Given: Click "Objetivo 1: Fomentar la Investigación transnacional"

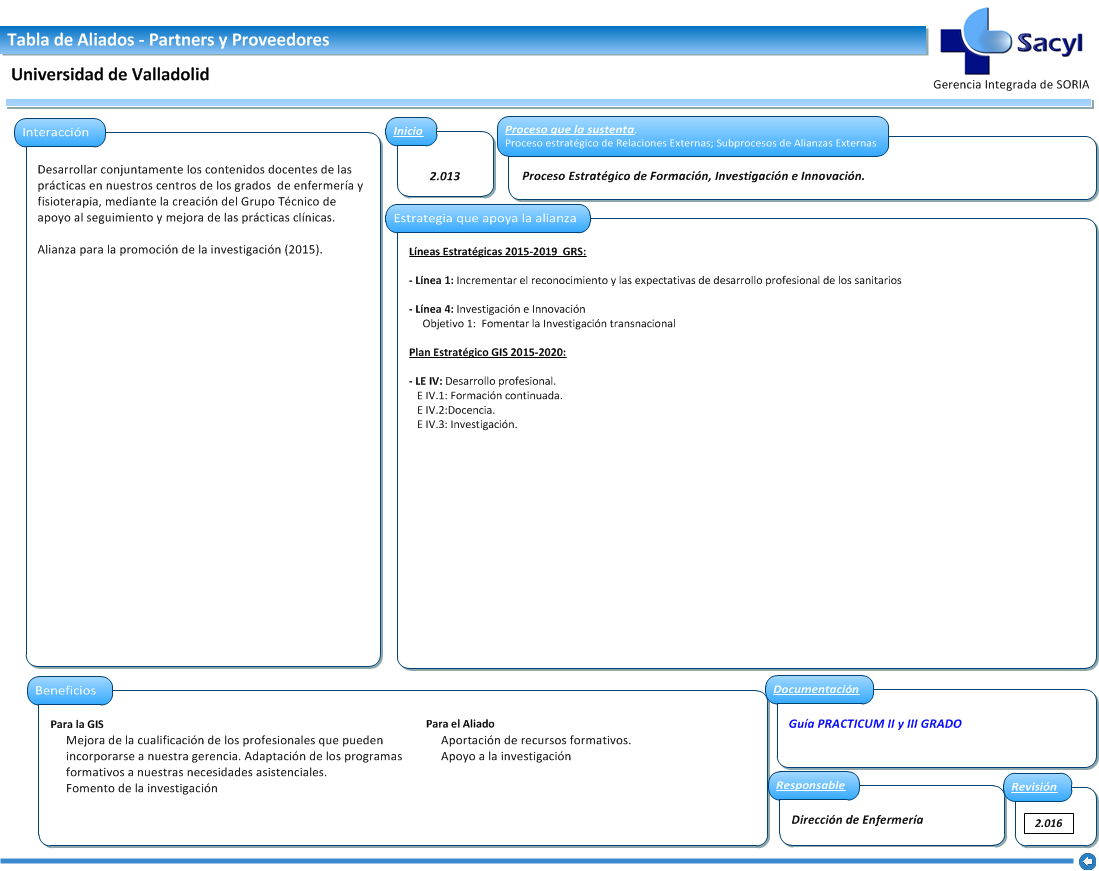Looking at the screenshot, I should click(x=549, y=324).
